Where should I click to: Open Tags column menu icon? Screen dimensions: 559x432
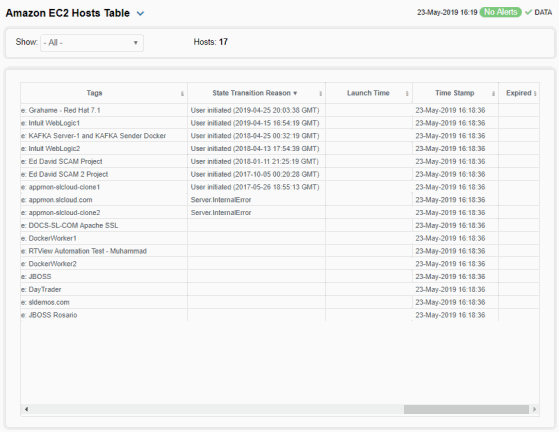(182, 93)
